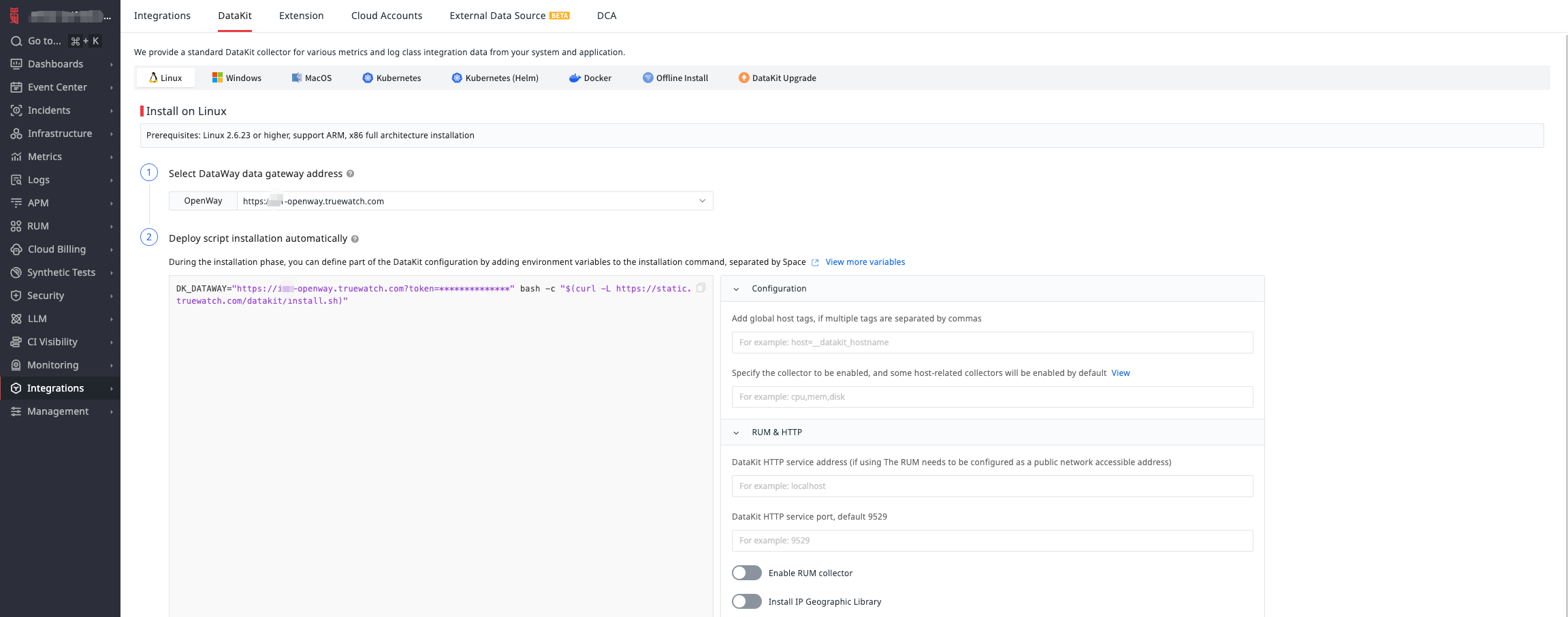Collapse the RUM & HTTP section

[736, 432]
